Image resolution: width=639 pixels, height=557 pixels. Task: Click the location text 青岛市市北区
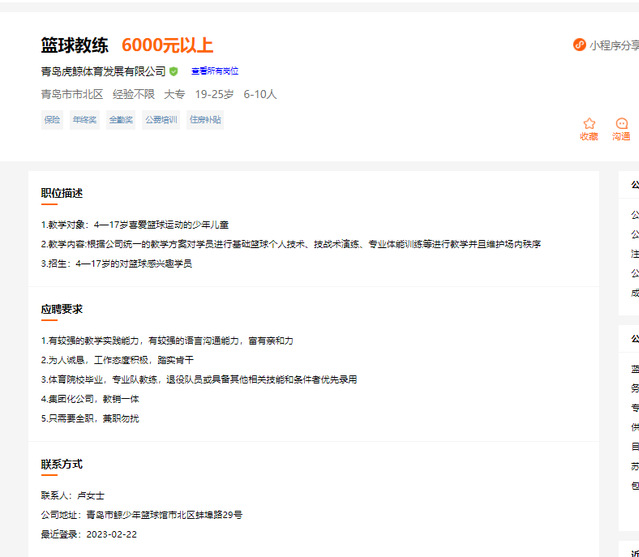(72, 95)
